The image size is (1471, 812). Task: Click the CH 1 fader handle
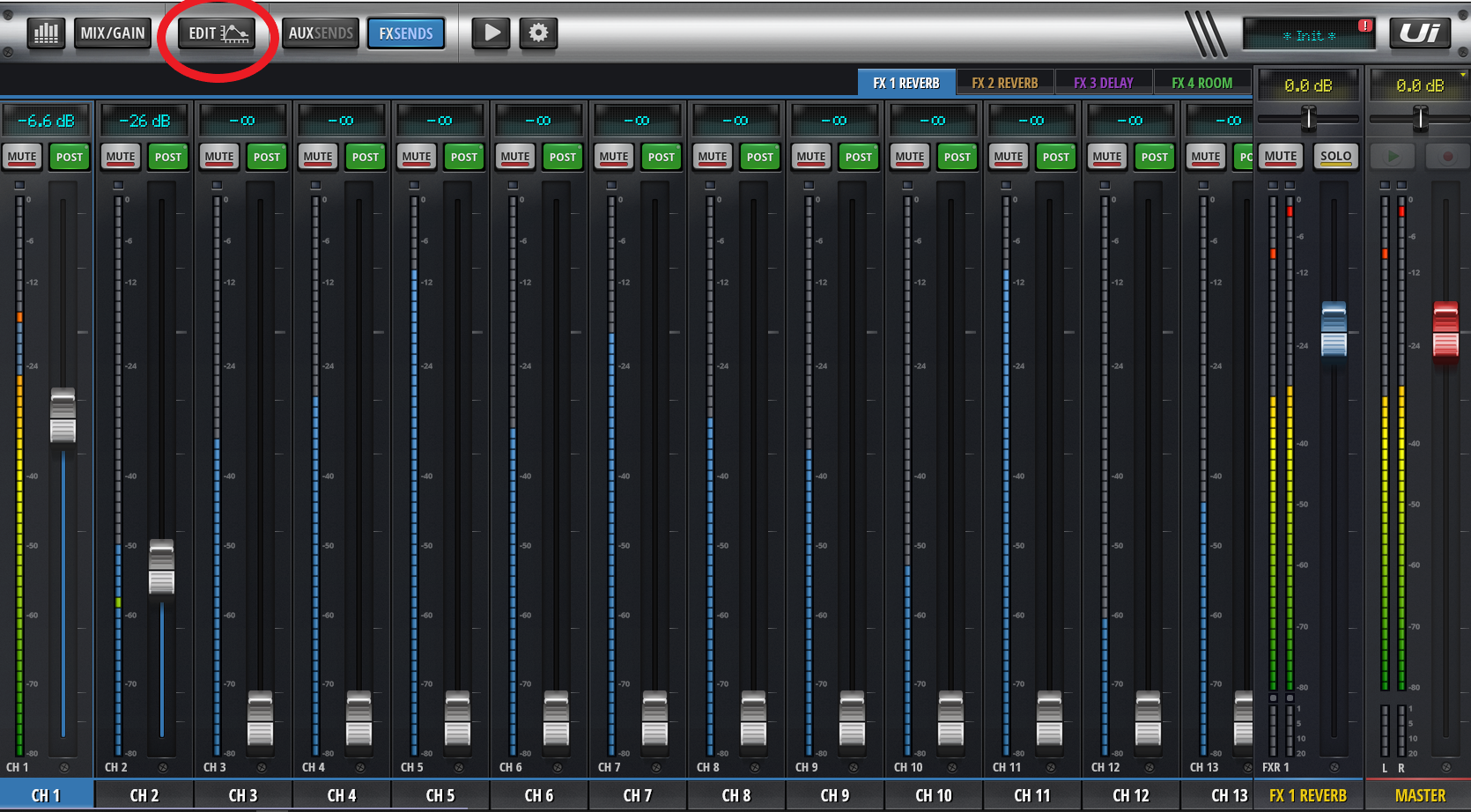pyautogui.click(x=63, y=416)
